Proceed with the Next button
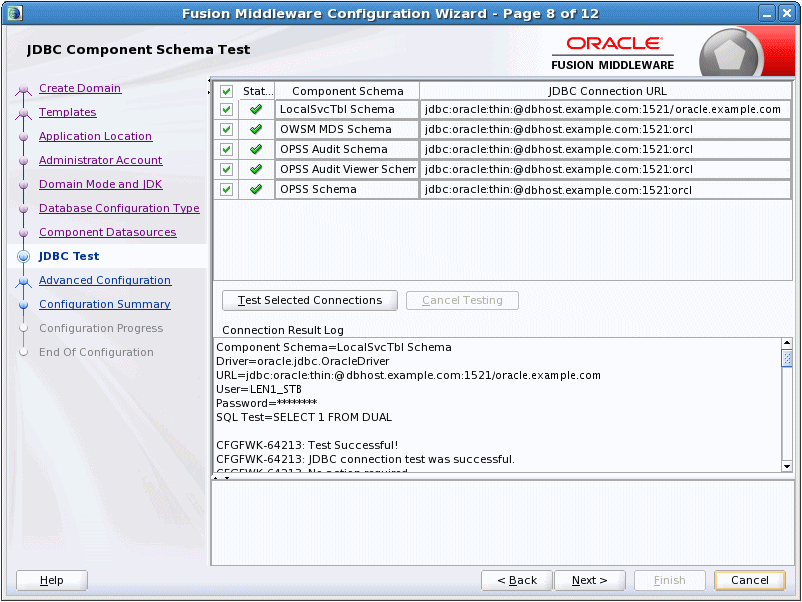802x602 pixels. pyautogui.click(x=590, y=580)
